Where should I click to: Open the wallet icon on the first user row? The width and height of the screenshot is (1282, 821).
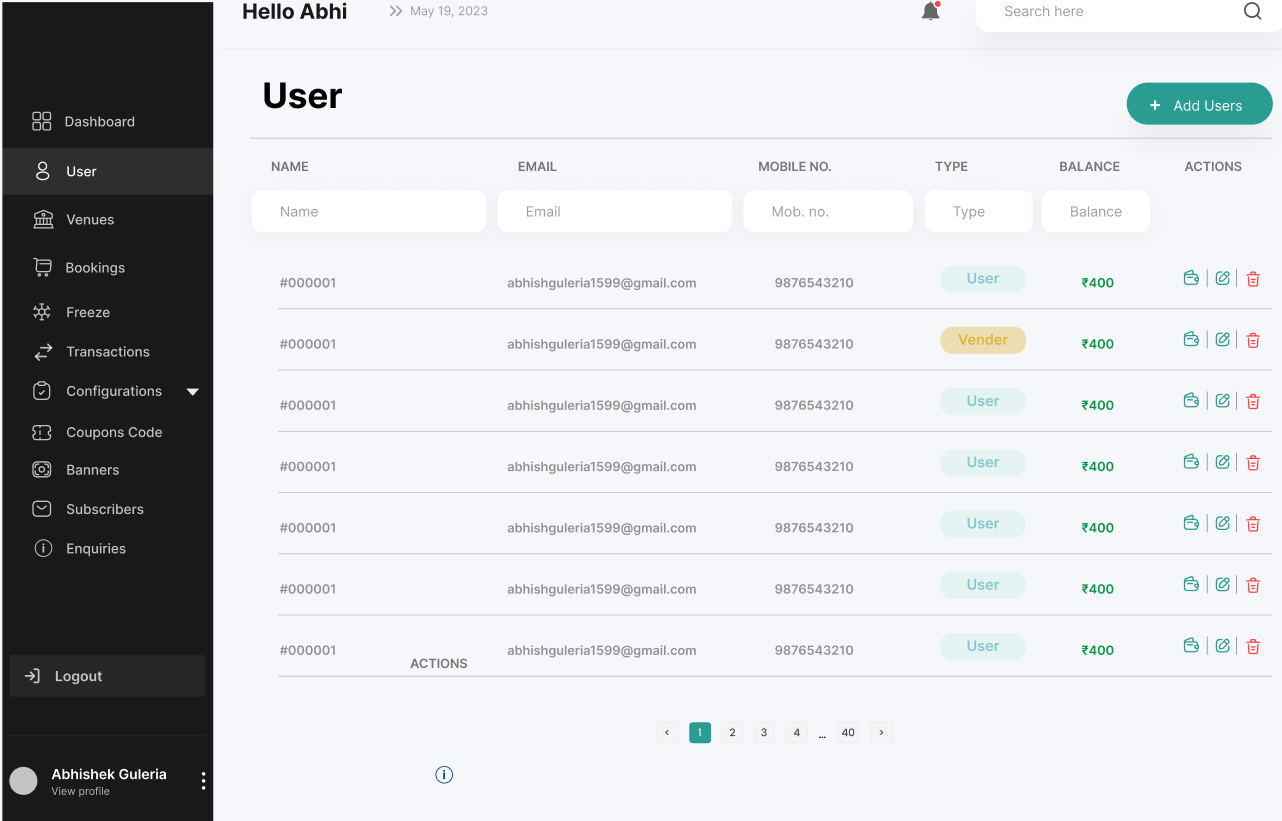[x=1191, y=278]
